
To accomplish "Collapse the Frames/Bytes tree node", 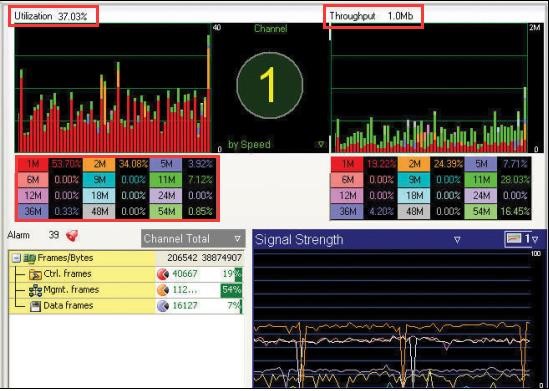I will pyautogui.click(x=16, y=258).
